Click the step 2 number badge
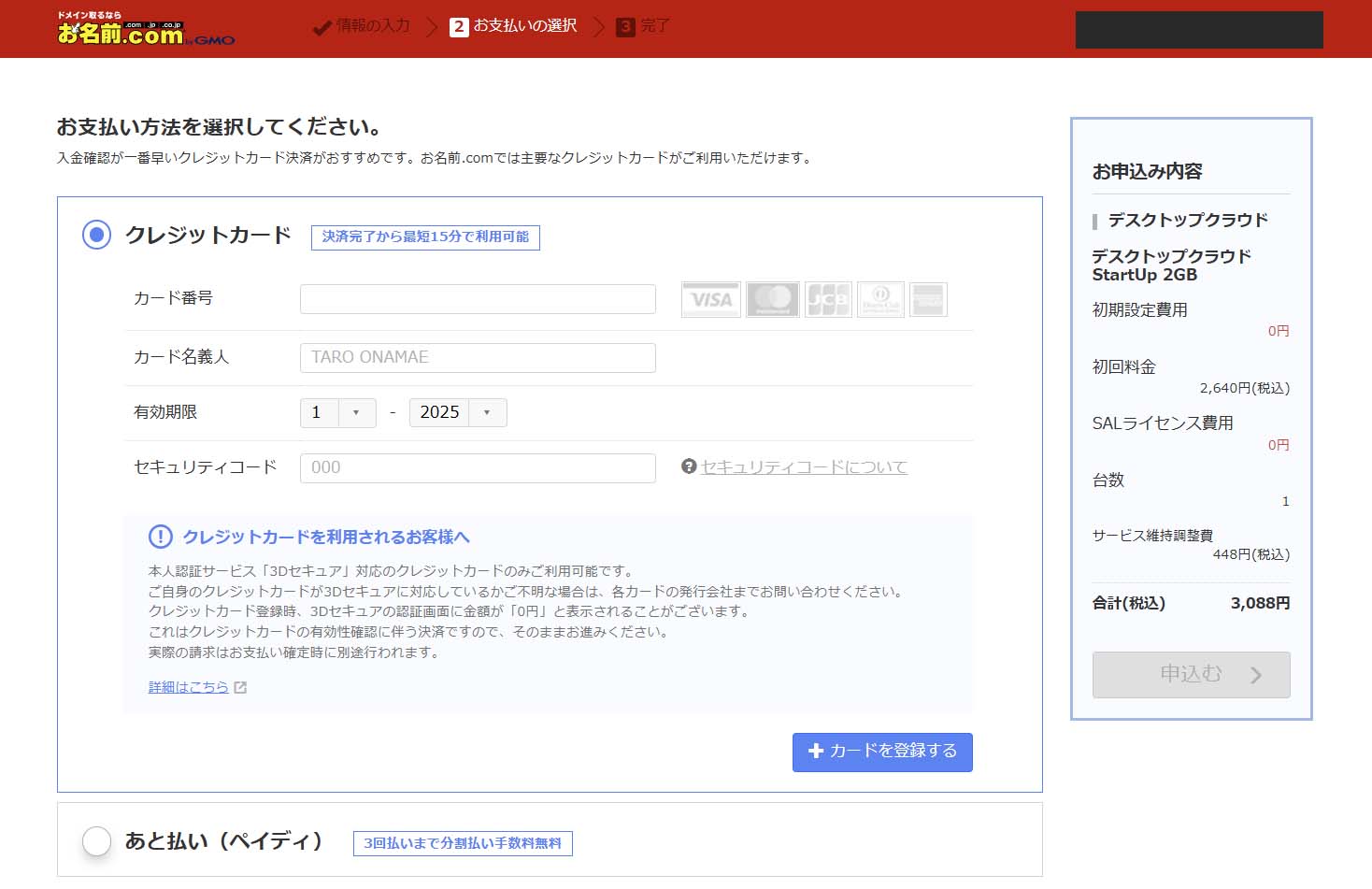The image size is (1372, 889). pyautogui.click(x=459, y=27)
